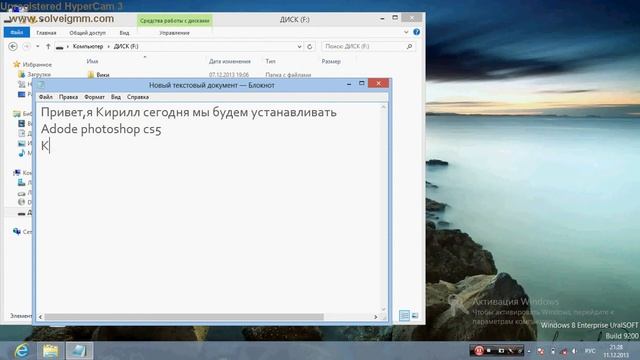Screen dimensions: 640x360
Task: Click Notepad vertical scroll down arrow
Action: (383, 309)
